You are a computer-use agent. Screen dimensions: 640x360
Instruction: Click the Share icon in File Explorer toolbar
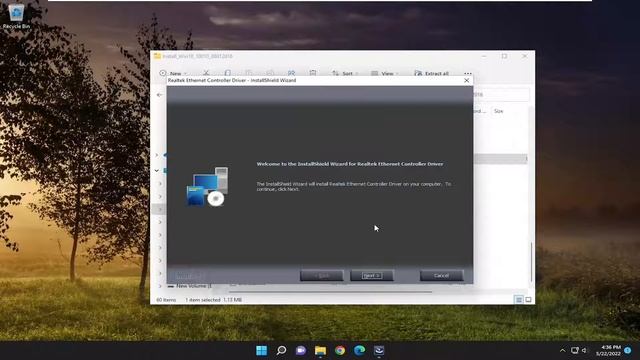coord(291,73)
